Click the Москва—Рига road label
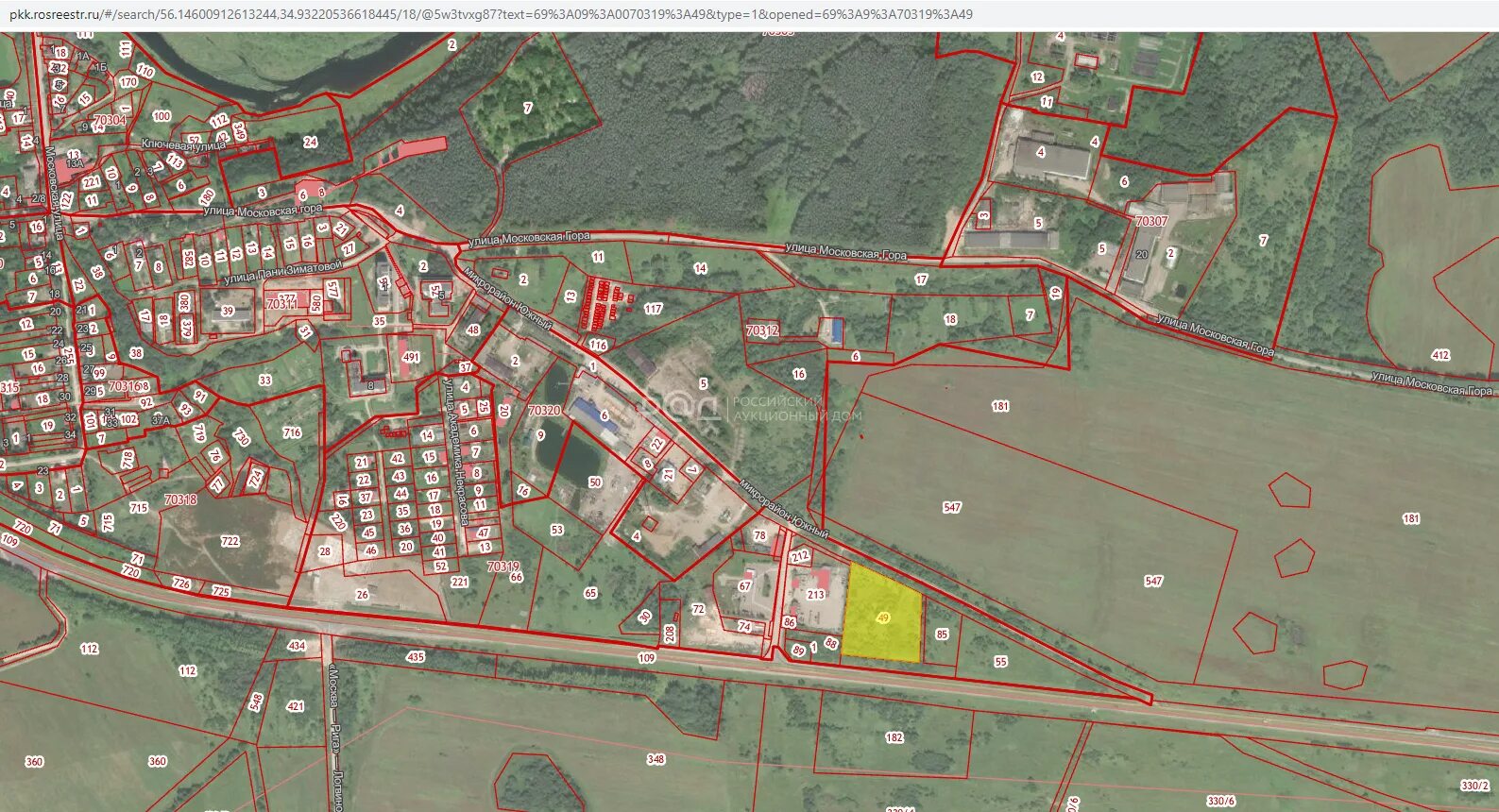The image size is (1499, 812). [334, 737]
